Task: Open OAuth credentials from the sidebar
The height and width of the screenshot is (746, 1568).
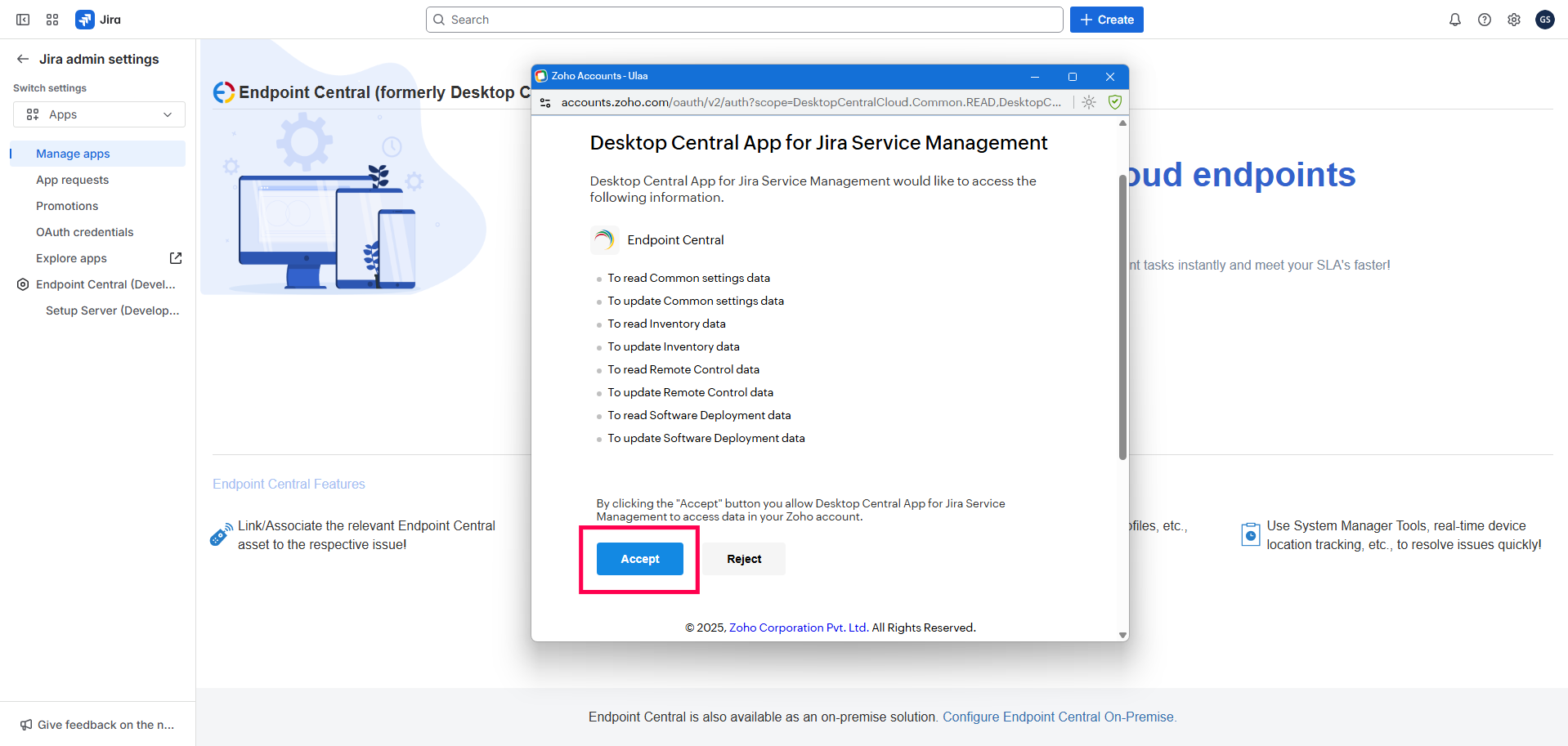Action: (x=85, y=231)
